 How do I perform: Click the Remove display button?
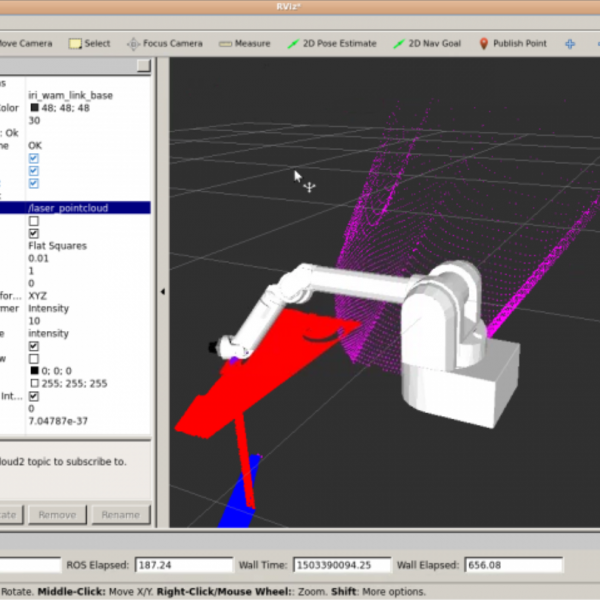57,515
